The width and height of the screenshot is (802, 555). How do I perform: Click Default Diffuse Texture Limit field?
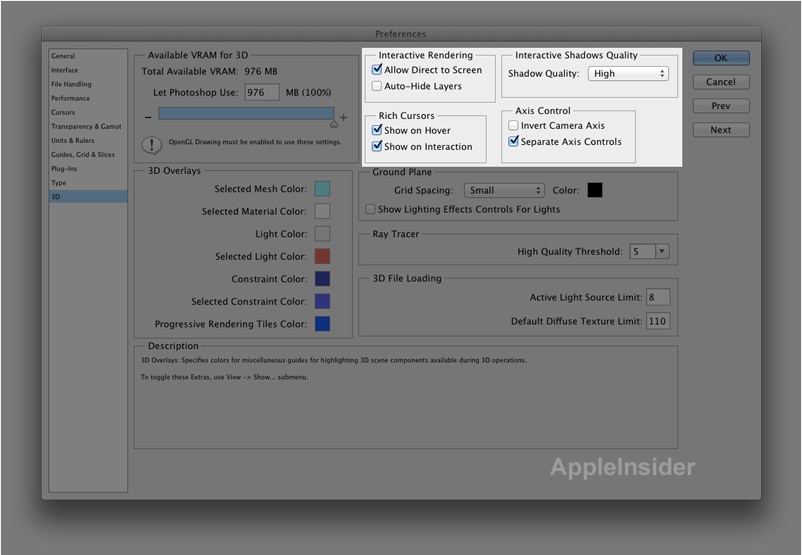pos(658,321)
